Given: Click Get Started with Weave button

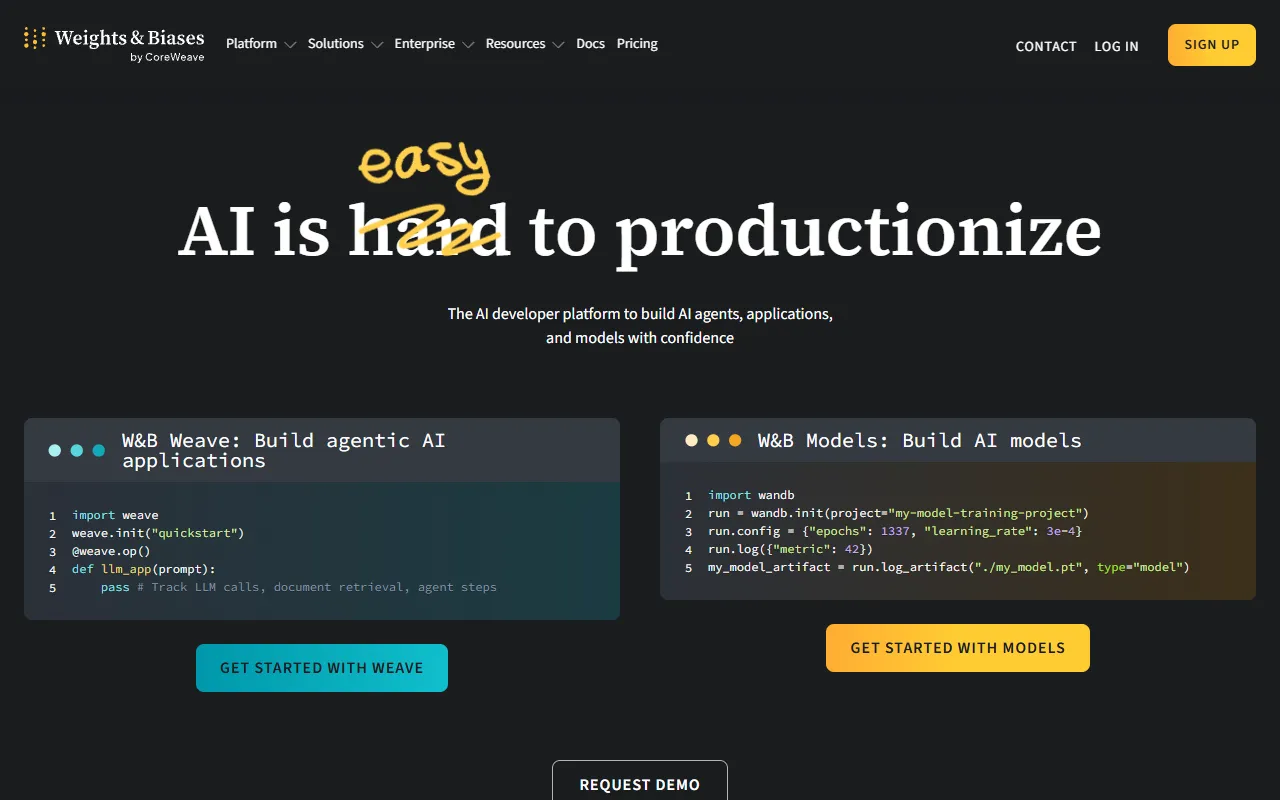Looking at the screenshot, I should [x=322, y=668].
